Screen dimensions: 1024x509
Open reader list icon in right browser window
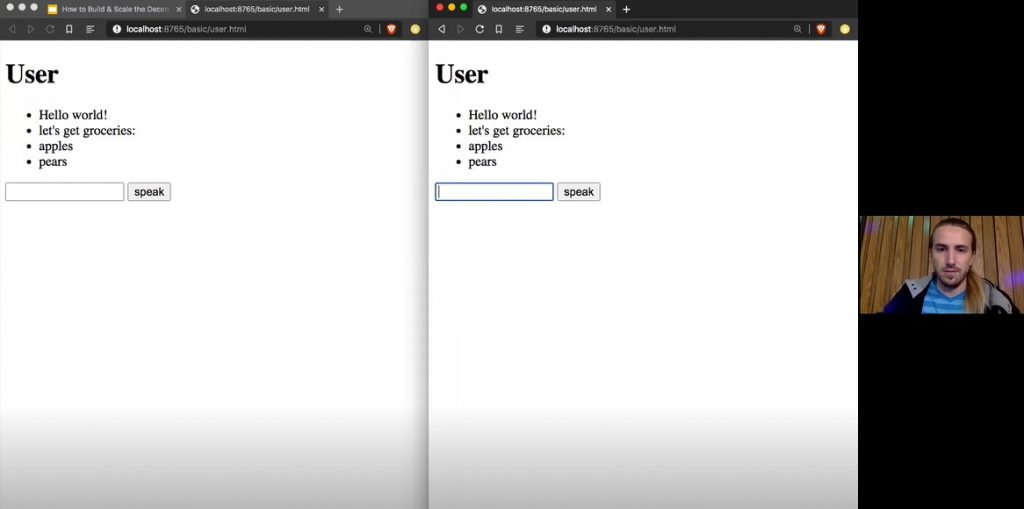[520, 29]
